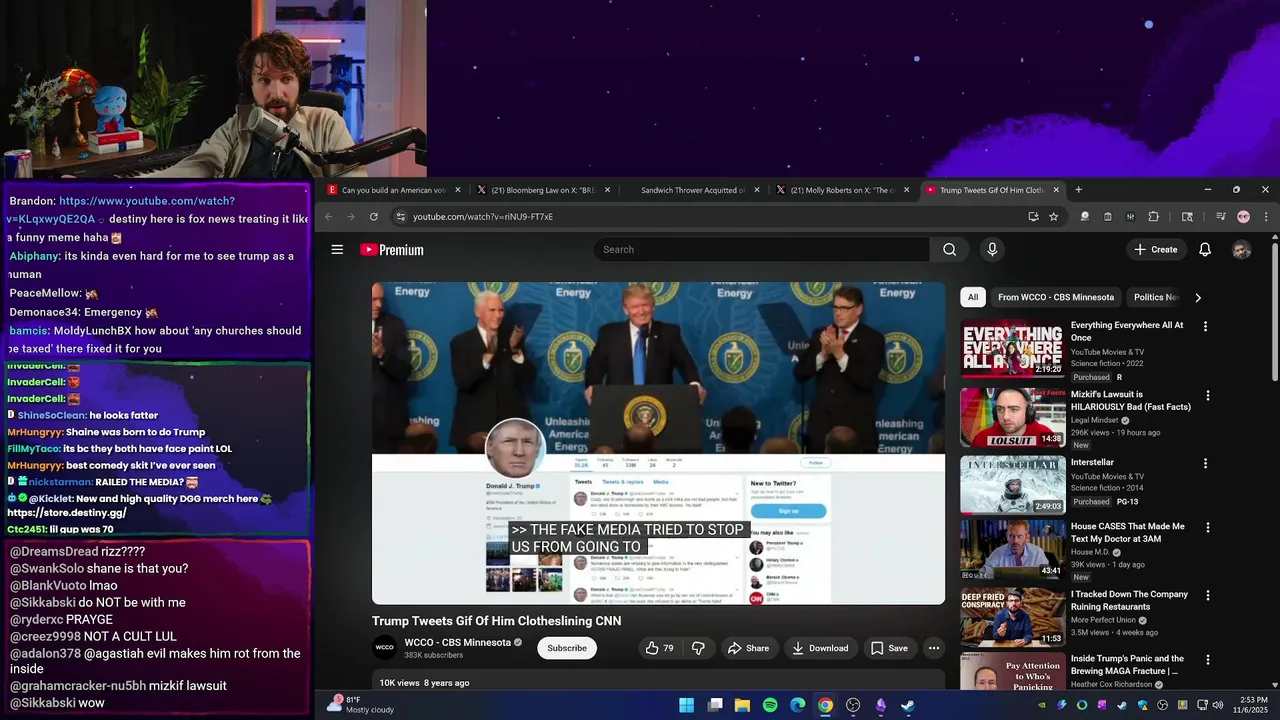Image resolution: width=1280 pixels, height=720 pixels.
Task: Open weather widget Mostly cloudy
Action: (x=361, y=705)
